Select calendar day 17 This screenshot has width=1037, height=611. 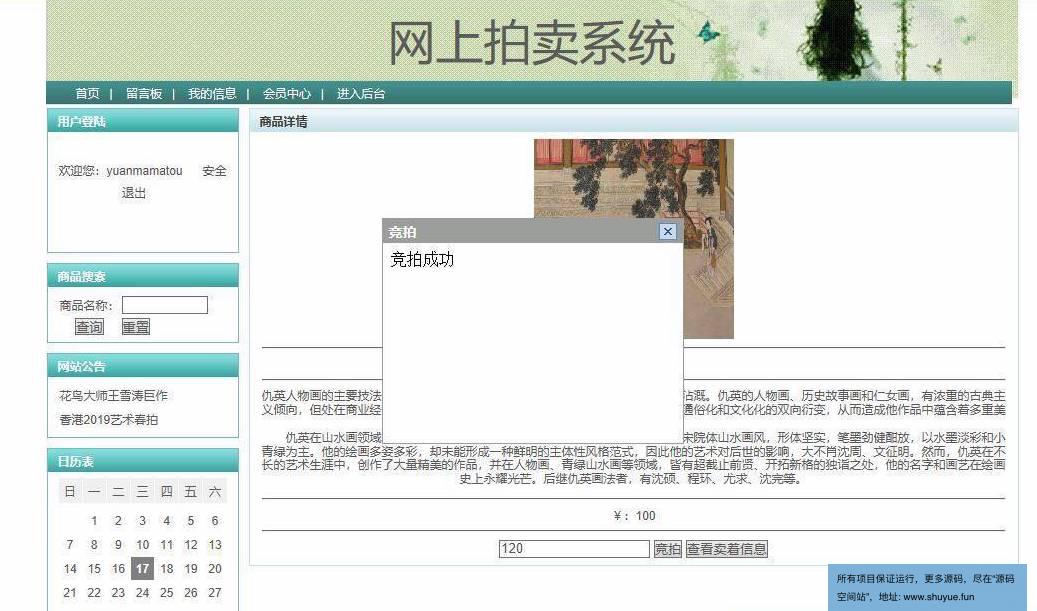coord(142,569)
